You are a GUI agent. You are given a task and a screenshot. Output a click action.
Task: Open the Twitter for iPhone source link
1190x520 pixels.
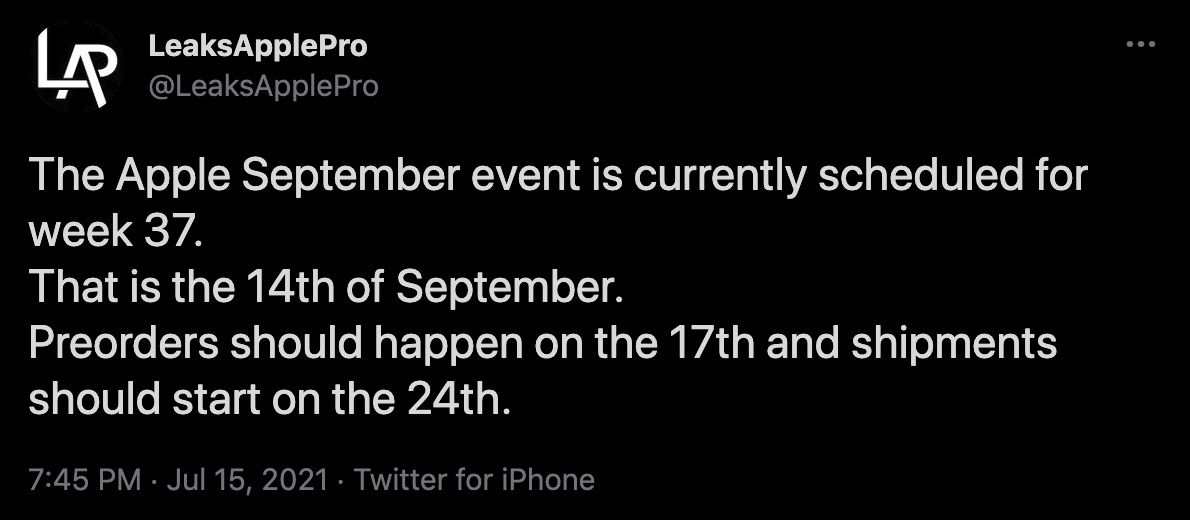tap(474, 480)
